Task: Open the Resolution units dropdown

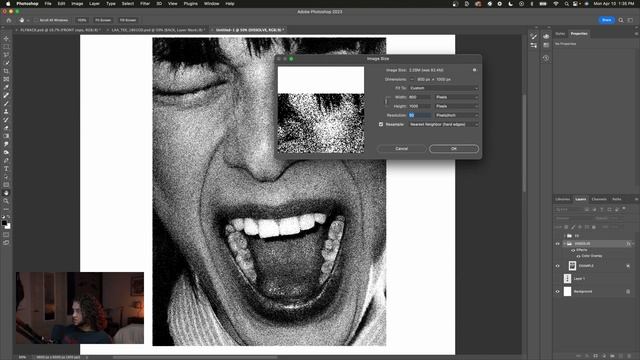Action: coord(456,115)
